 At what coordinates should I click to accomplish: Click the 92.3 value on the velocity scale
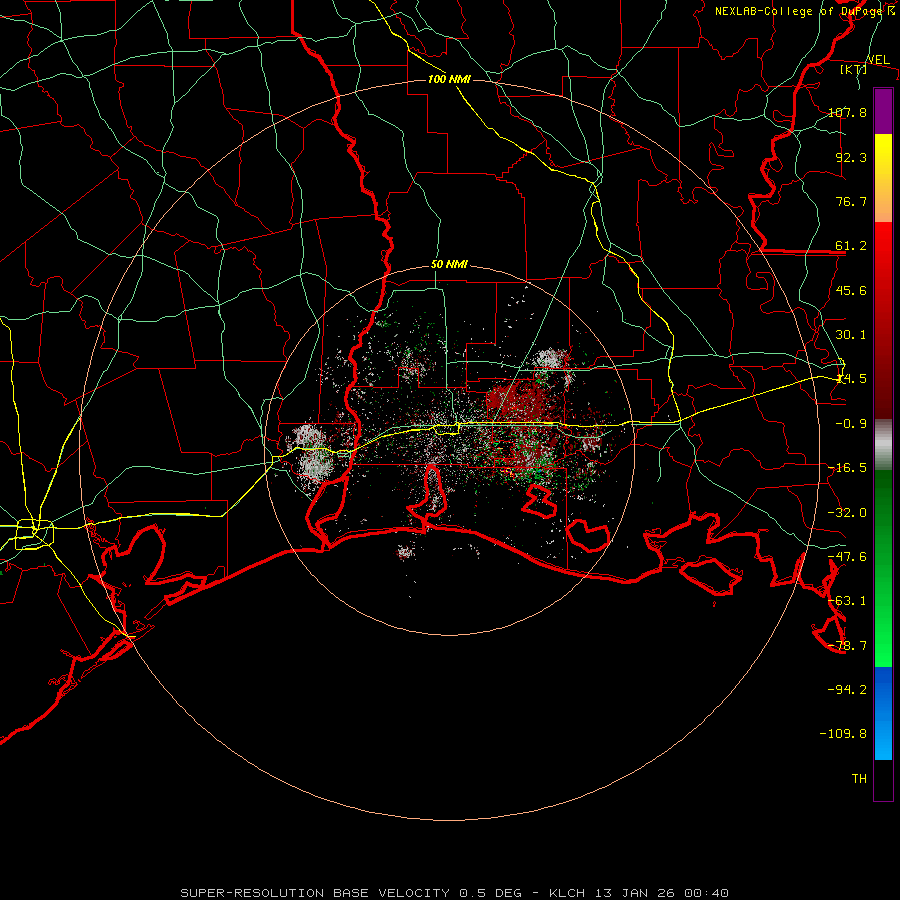[851, 157]
